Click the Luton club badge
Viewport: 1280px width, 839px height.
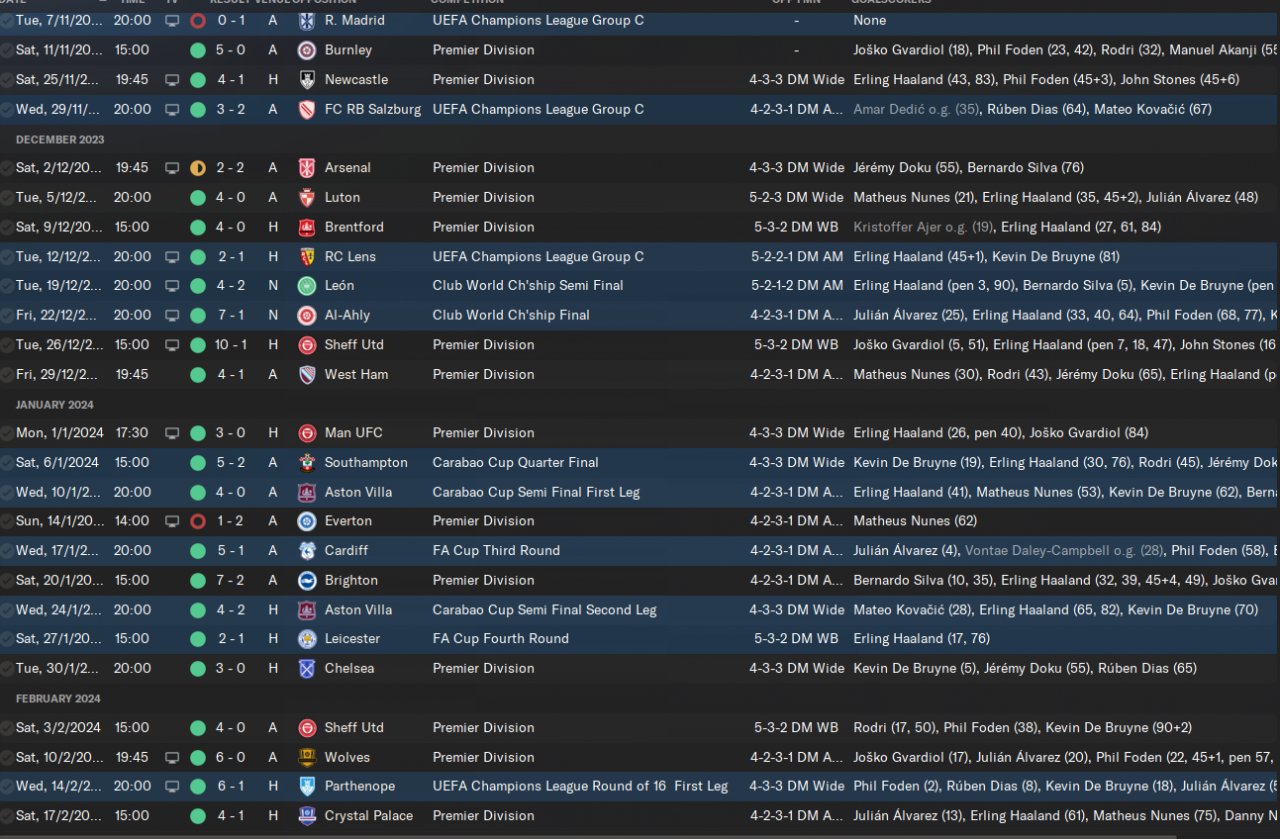307,198
